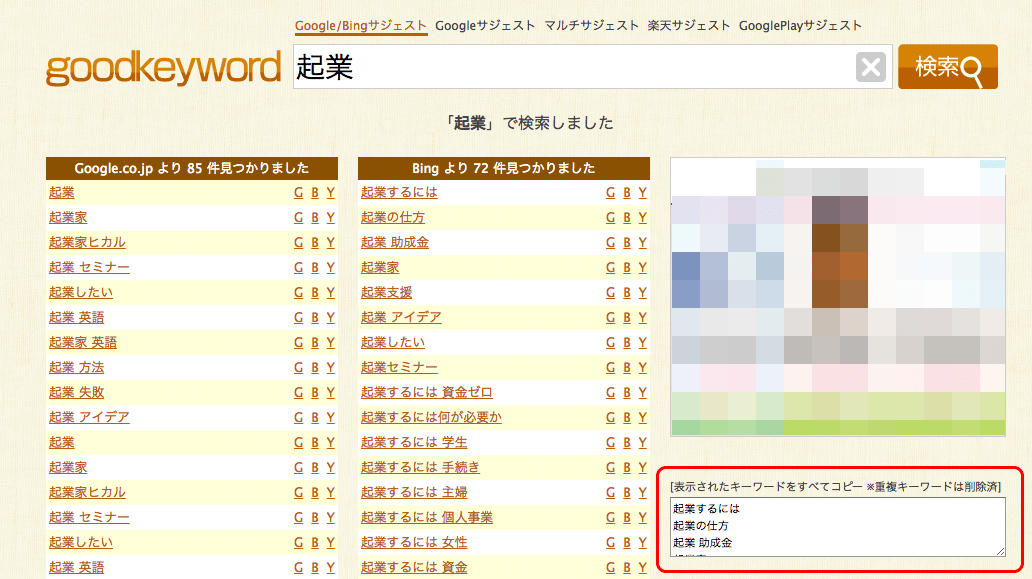Open the 起業するには 個人事業 link
Image resolution: width=1032 pixels, height=579 pixels.
(x=426, y=518)
